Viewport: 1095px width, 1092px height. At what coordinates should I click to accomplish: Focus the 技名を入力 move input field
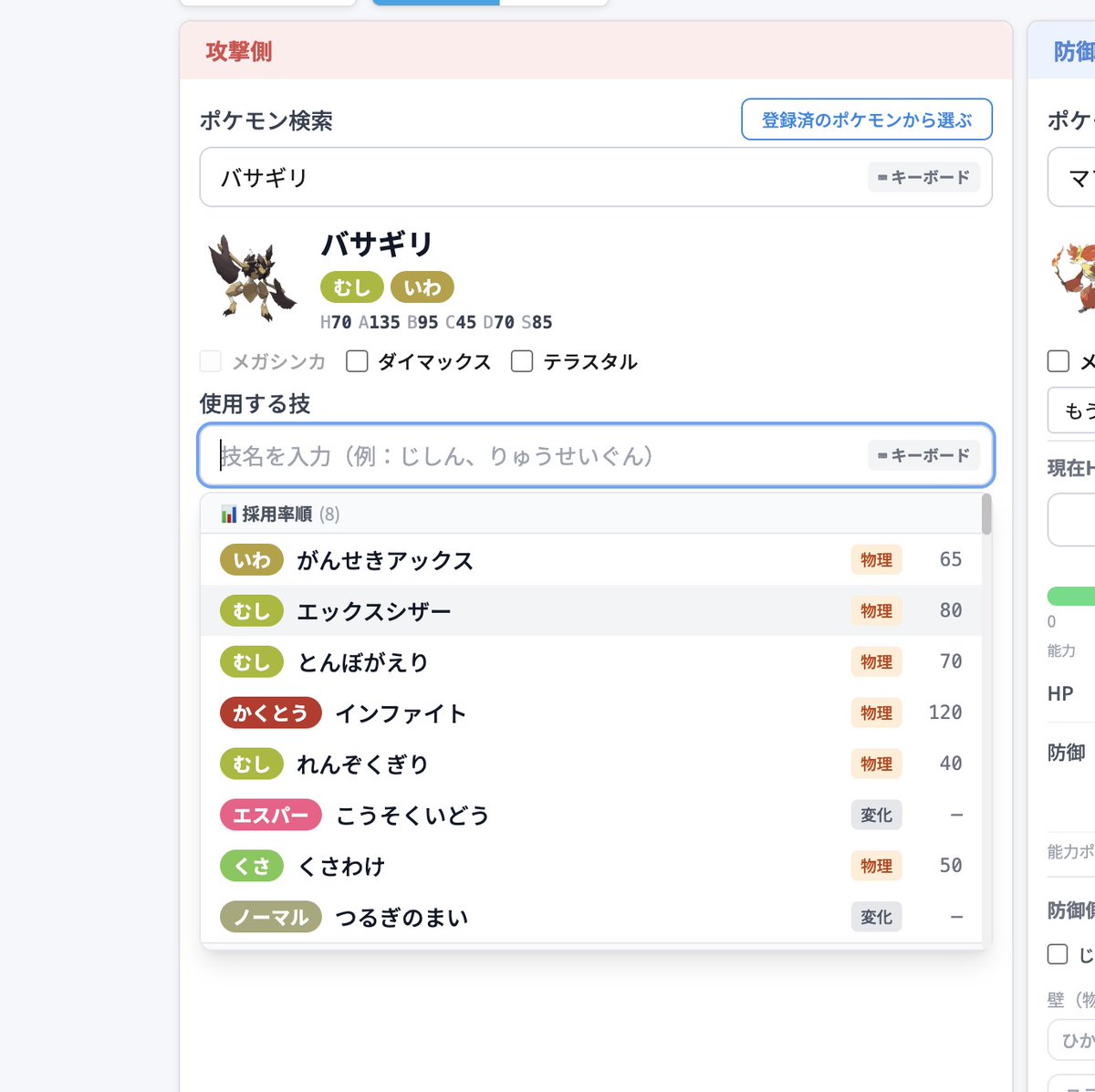point(596,455)
